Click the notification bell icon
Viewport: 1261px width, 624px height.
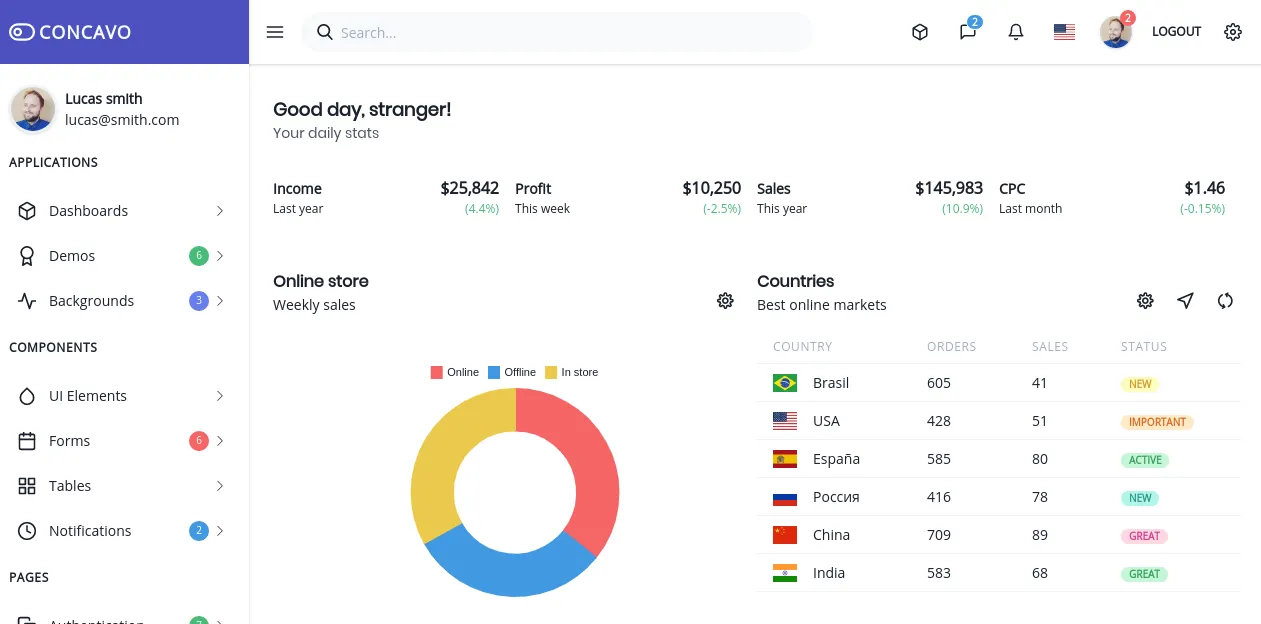(1016, 32)
